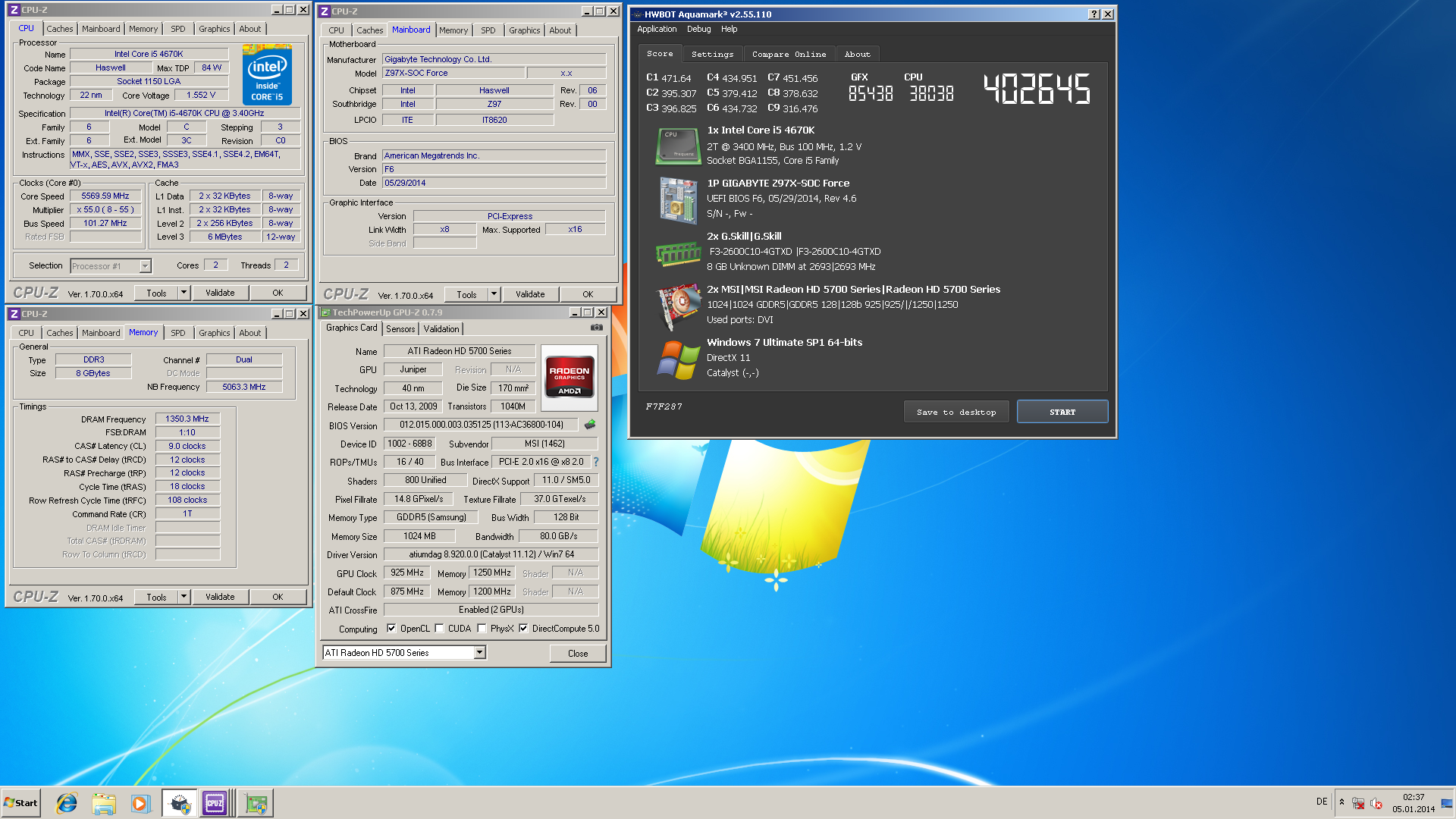The height and width of the screenshot is (819, 1456).
Task: Show hidden system tray icons
Action: coord(1341,802)
